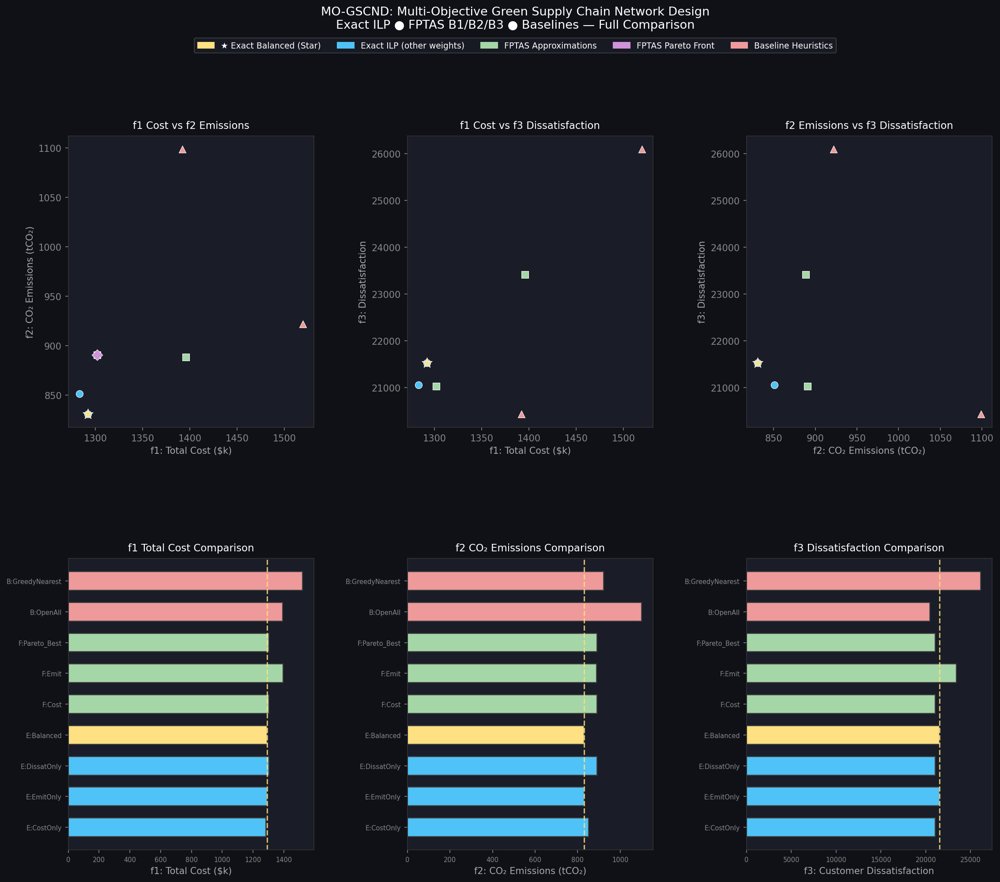Click the blue circle in f1 Cost vs f2 Emissions
Screen dimensions: 1000x882
pos(80,394)
